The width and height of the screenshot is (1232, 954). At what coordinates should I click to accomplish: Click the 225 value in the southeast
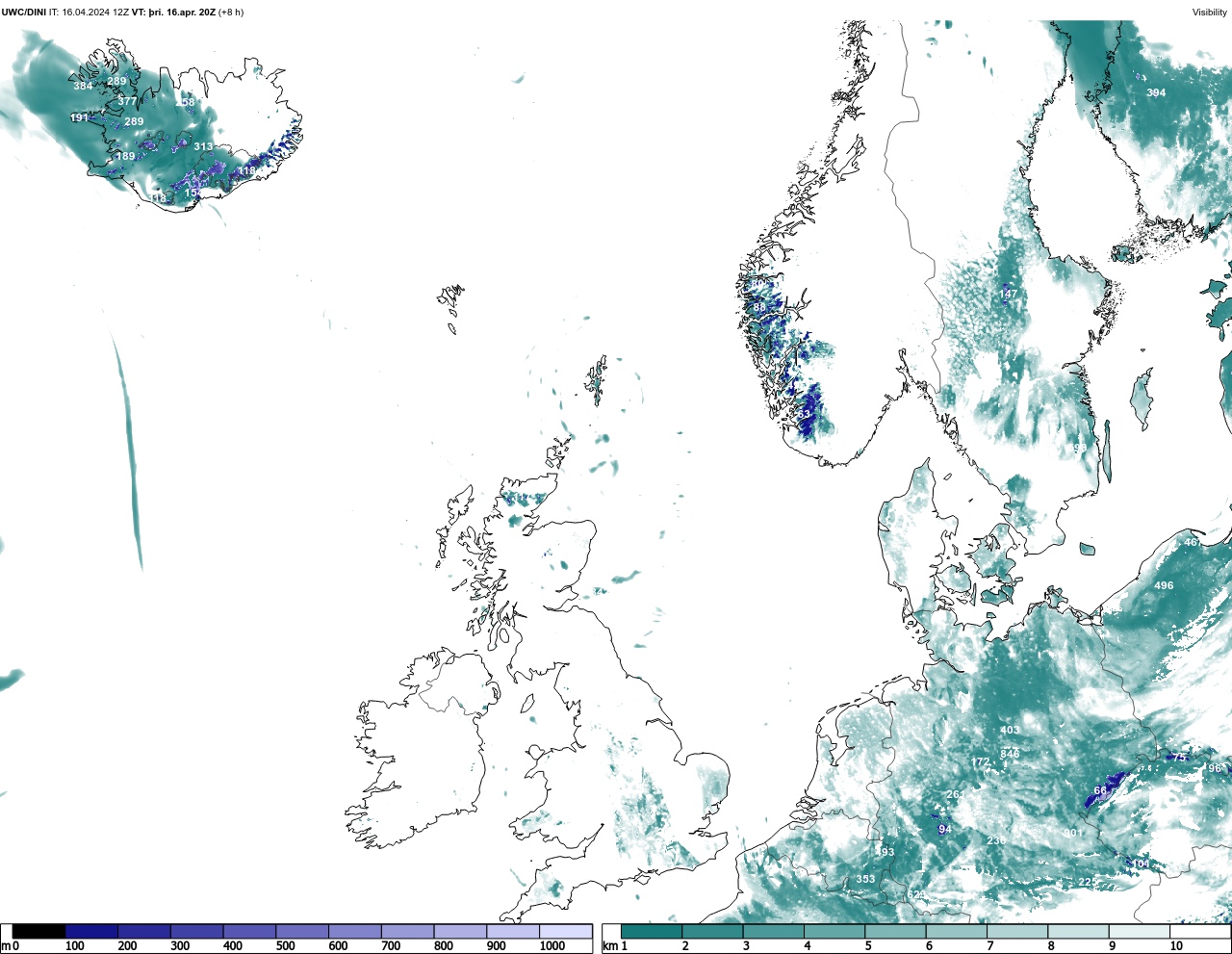[x=1088, y=882]
